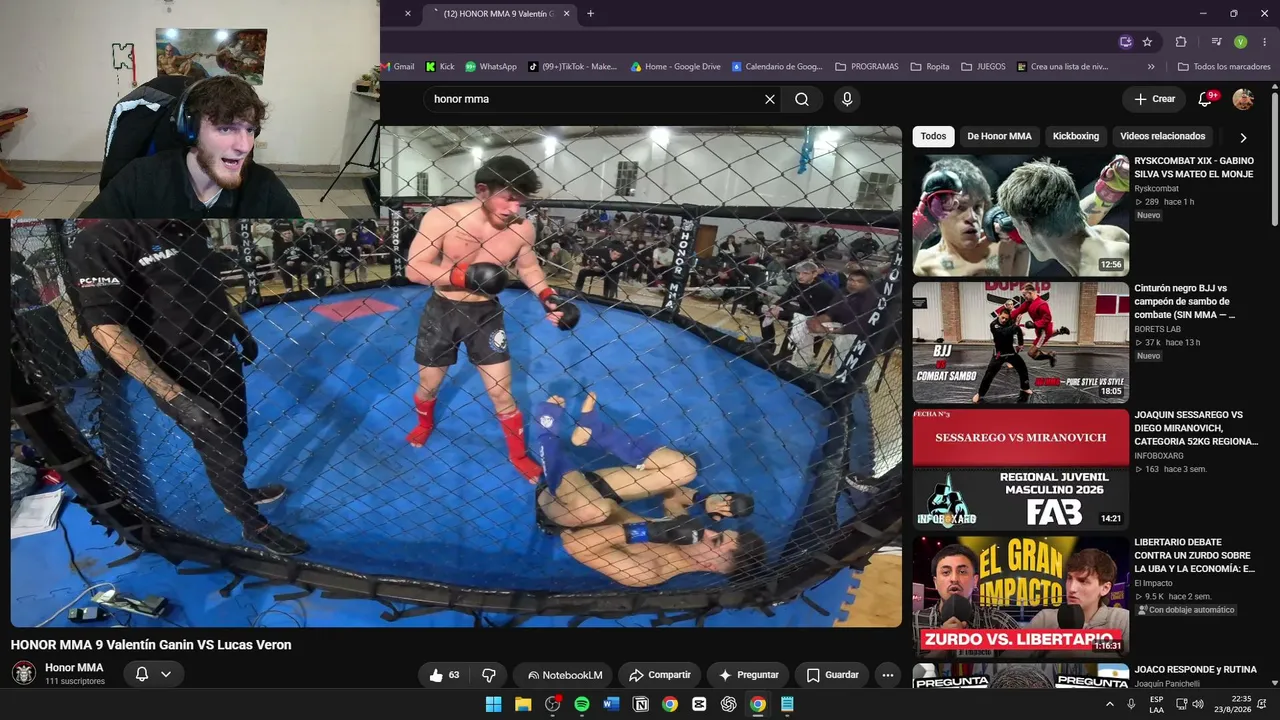1280x720 pixels.
Task: Open Calendario de Google bookmark
Action: (777, 67)
